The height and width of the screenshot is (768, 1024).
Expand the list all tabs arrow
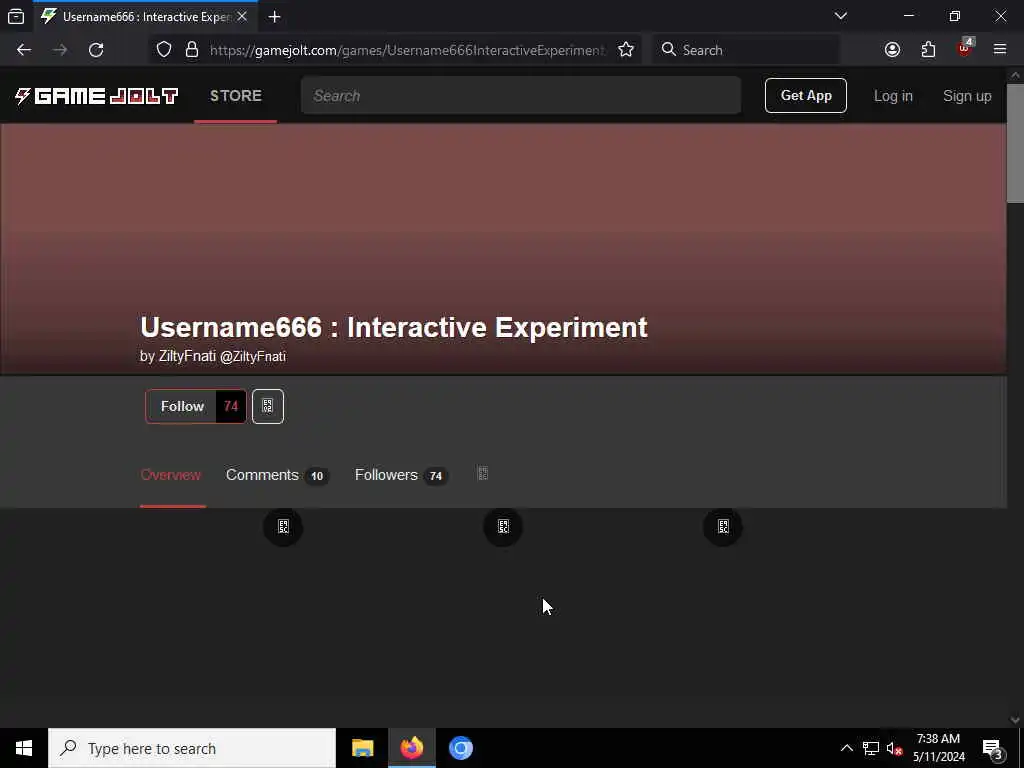[x=841, y=16]
